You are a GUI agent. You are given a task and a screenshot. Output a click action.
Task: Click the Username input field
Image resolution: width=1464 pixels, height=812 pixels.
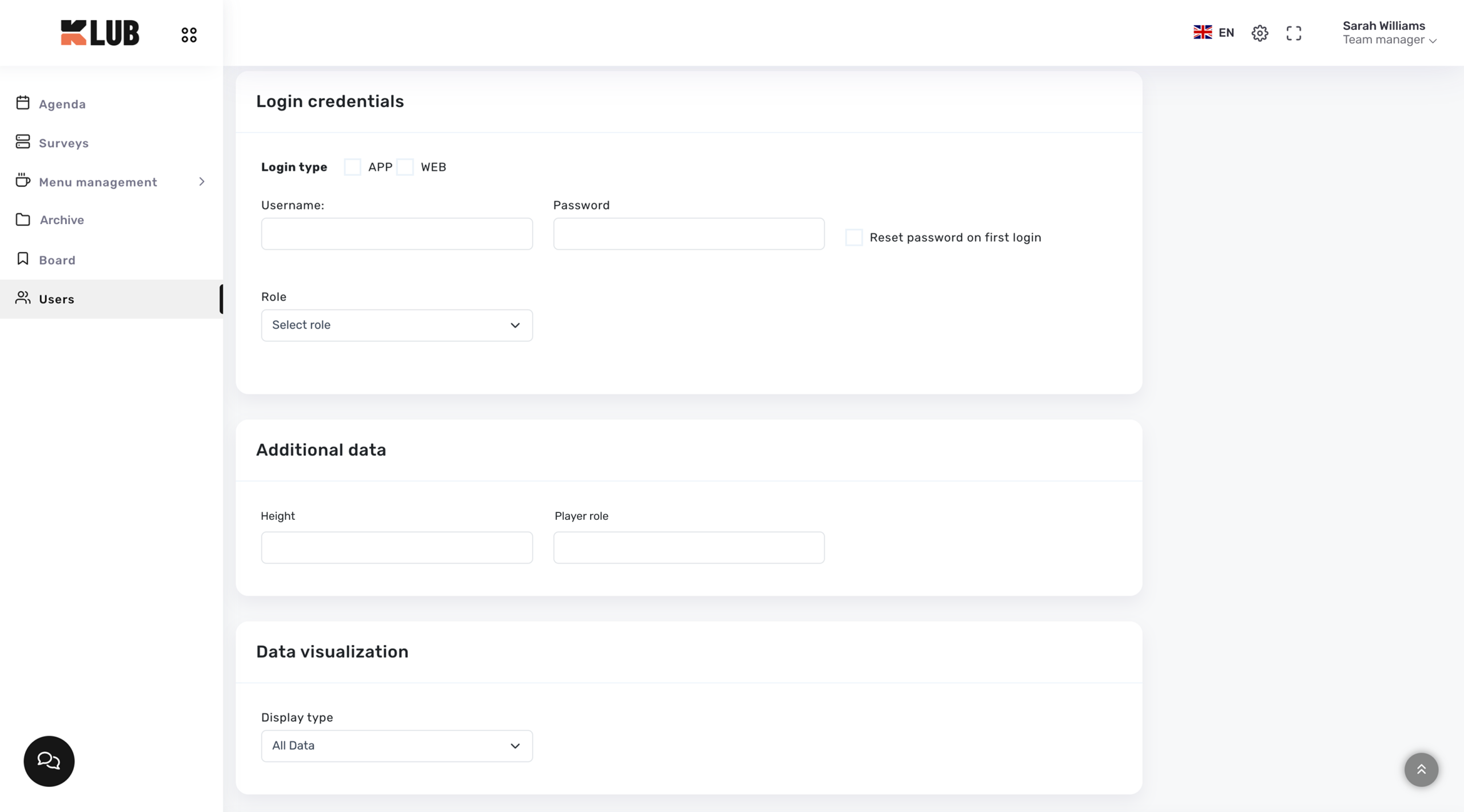396,234
